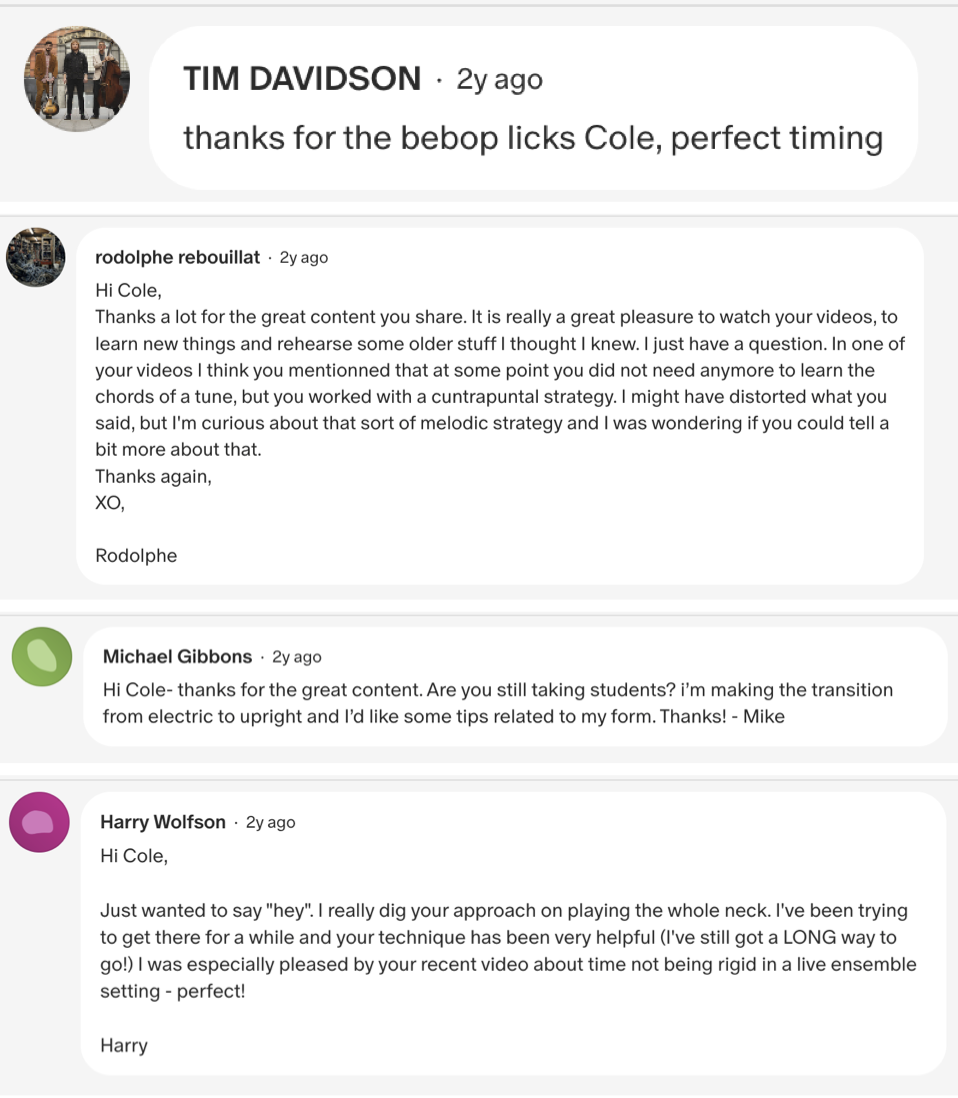958x1098 pixels.
Task: Select rodolphe's comment about cuntrapuntal strategy
Action: 500,383
